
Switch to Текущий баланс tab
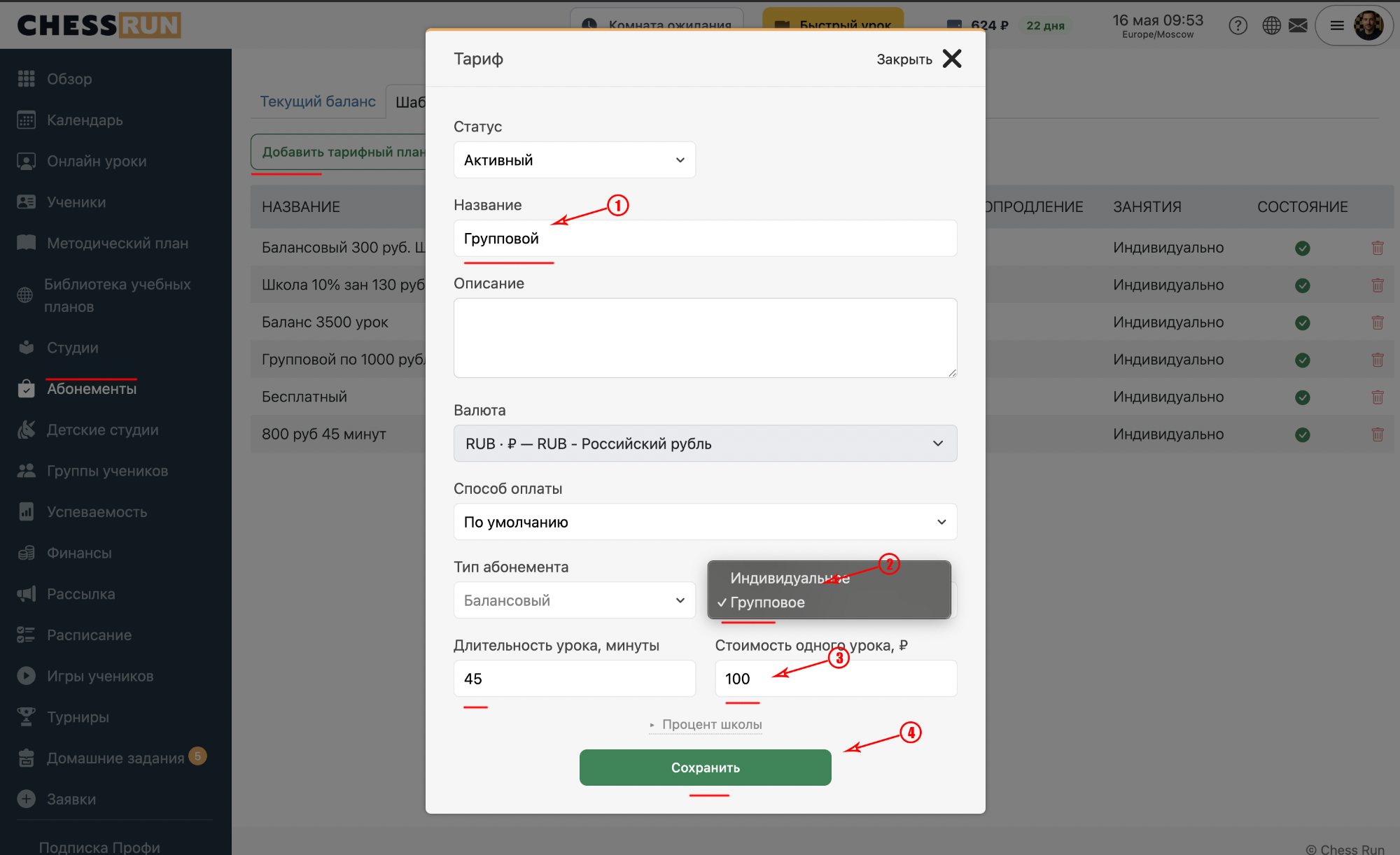(318, 101)
